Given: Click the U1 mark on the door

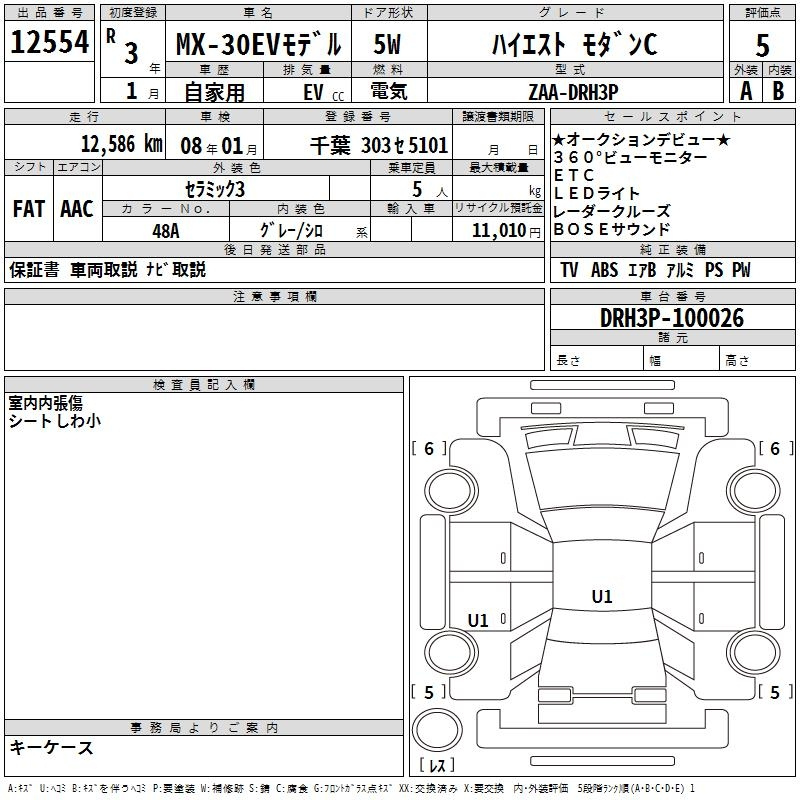Looking at the screenshot, I should point(478,620).
